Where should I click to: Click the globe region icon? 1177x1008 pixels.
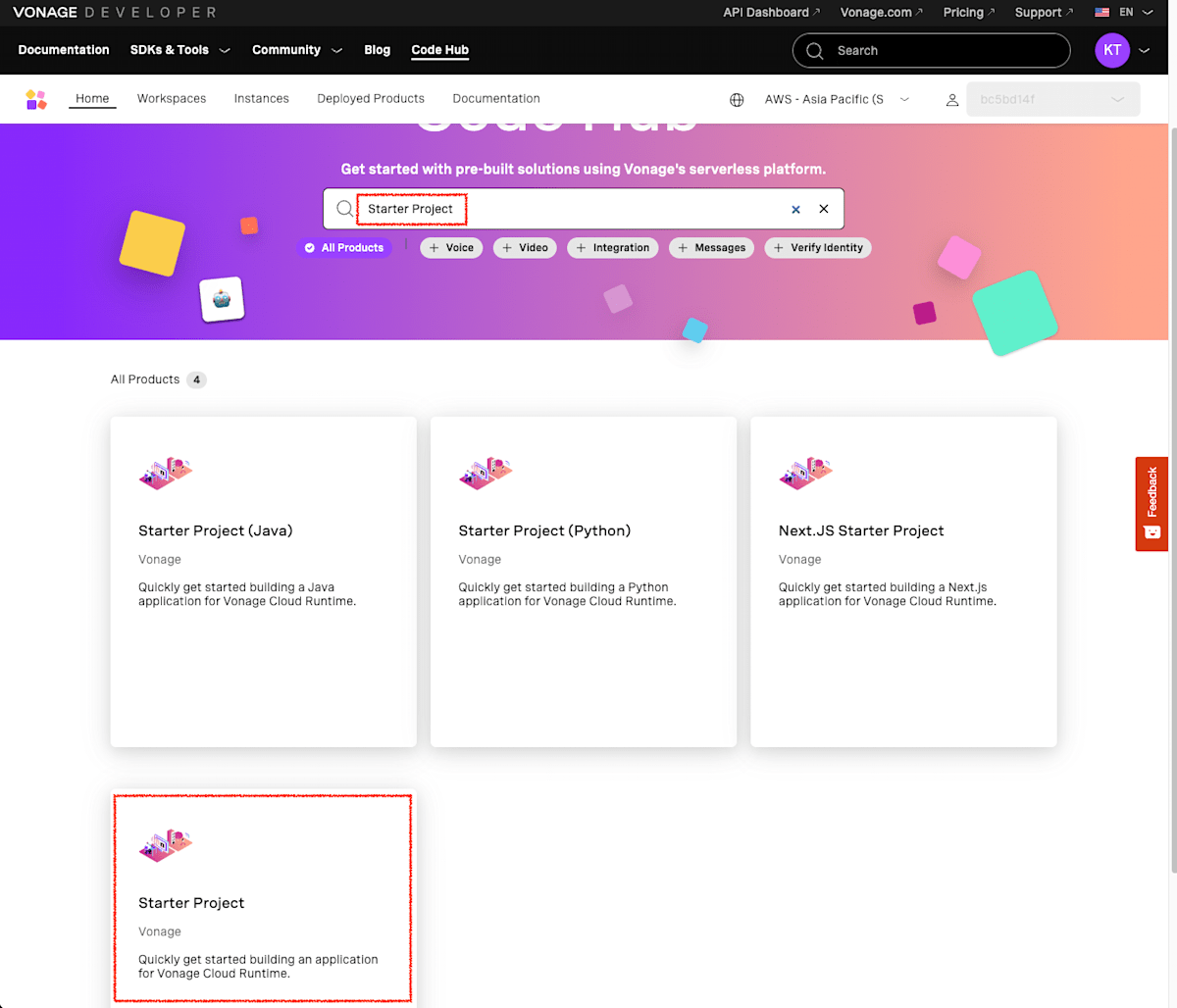[737, 100]
